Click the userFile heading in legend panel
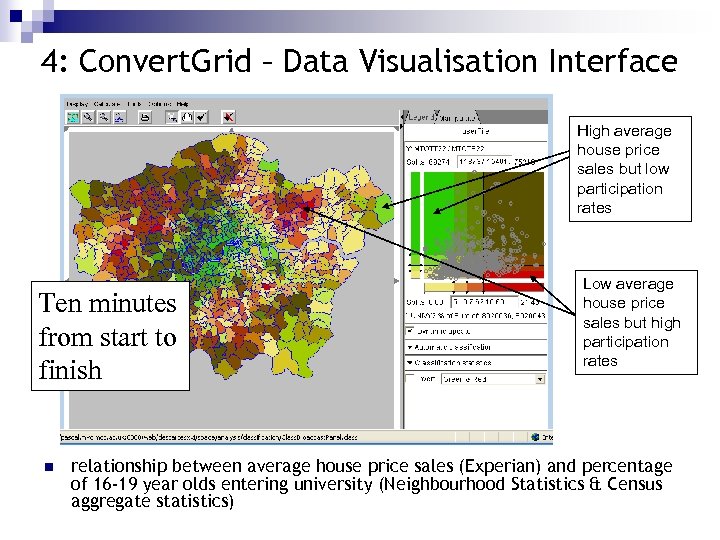The height and width of the screenshot is (540, 720). [x=476, y=131]
